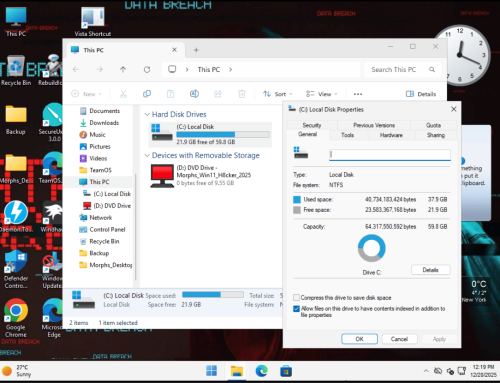Click Details button under Drive C chart
Screen dimensions: 500x383
pos(430,270)
